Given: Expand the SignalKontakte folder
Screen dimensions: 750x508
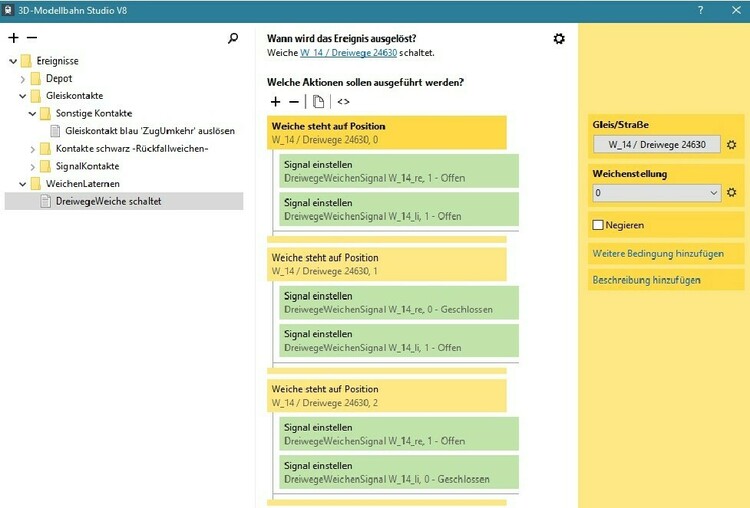Looking at the screenshot, I should point(33,166).
